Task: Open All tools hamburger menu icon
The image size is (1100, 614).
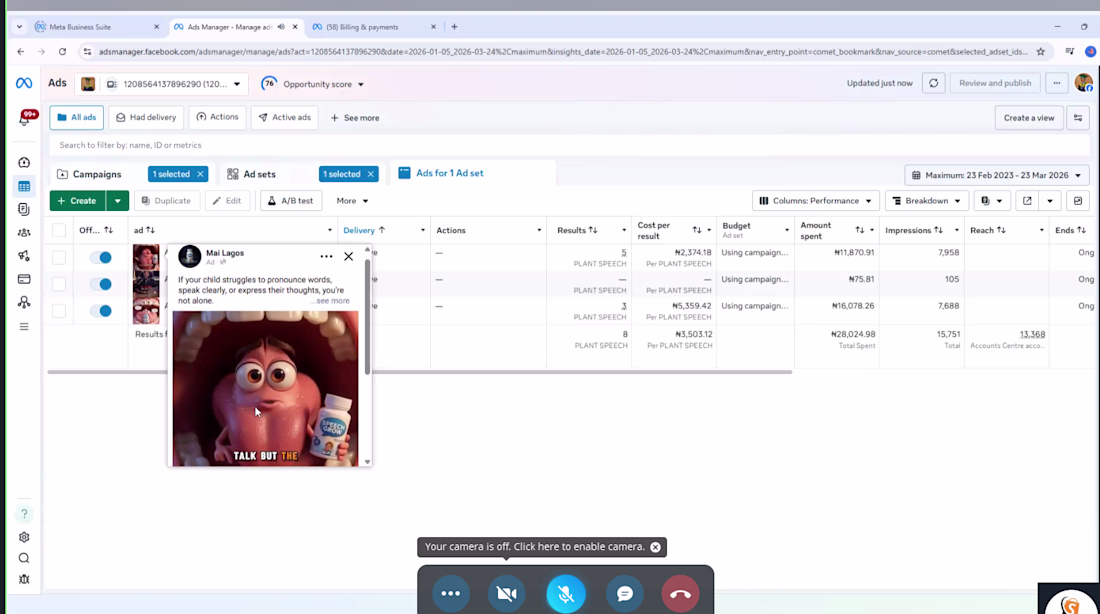Action: (x=24, y=326)
